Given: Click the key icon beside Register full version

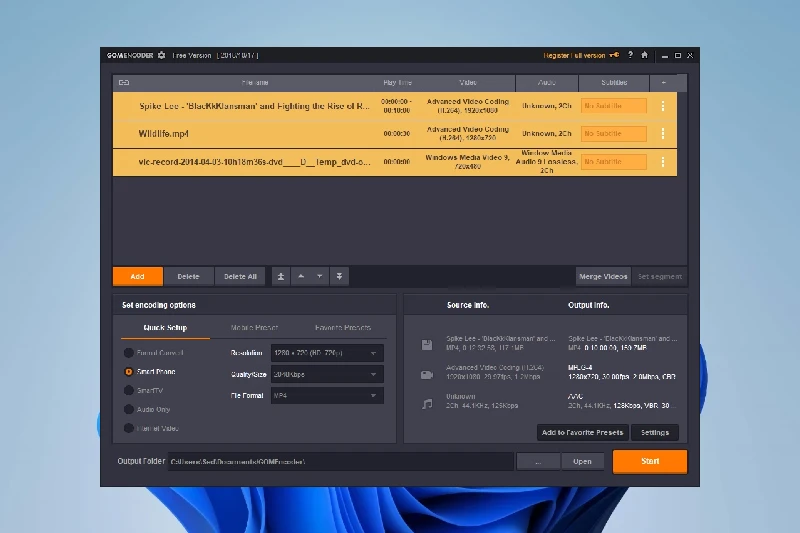Looking at the screenshot, I should pos(614,55).
